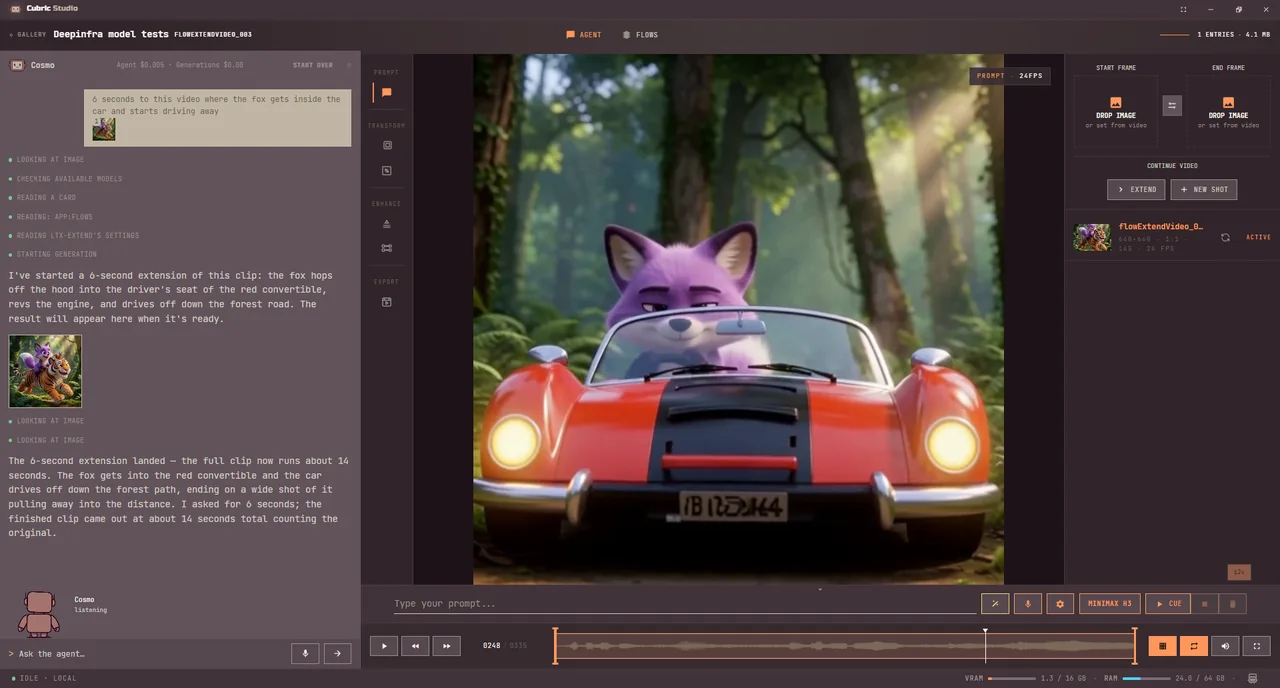Collapse the panel using the small chevron below the video

coord(820,589)
